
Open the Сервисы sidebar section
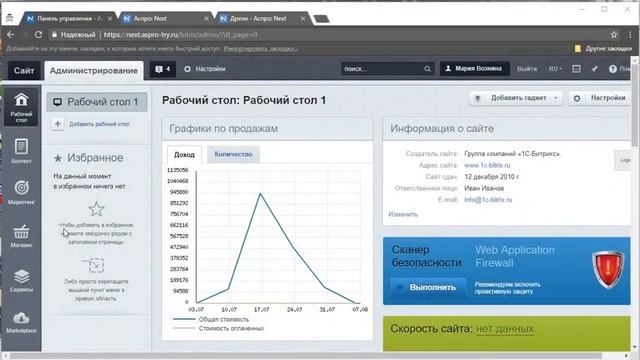(21, 280)
